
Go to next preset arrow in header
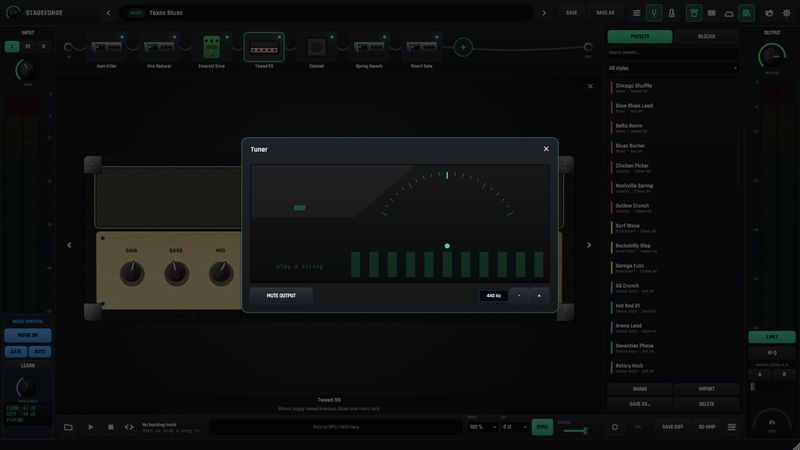544,13
